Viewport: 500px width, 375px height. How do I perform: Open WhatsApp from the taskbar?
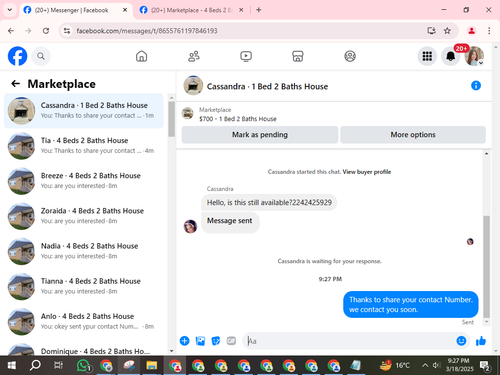coord(83,366)
